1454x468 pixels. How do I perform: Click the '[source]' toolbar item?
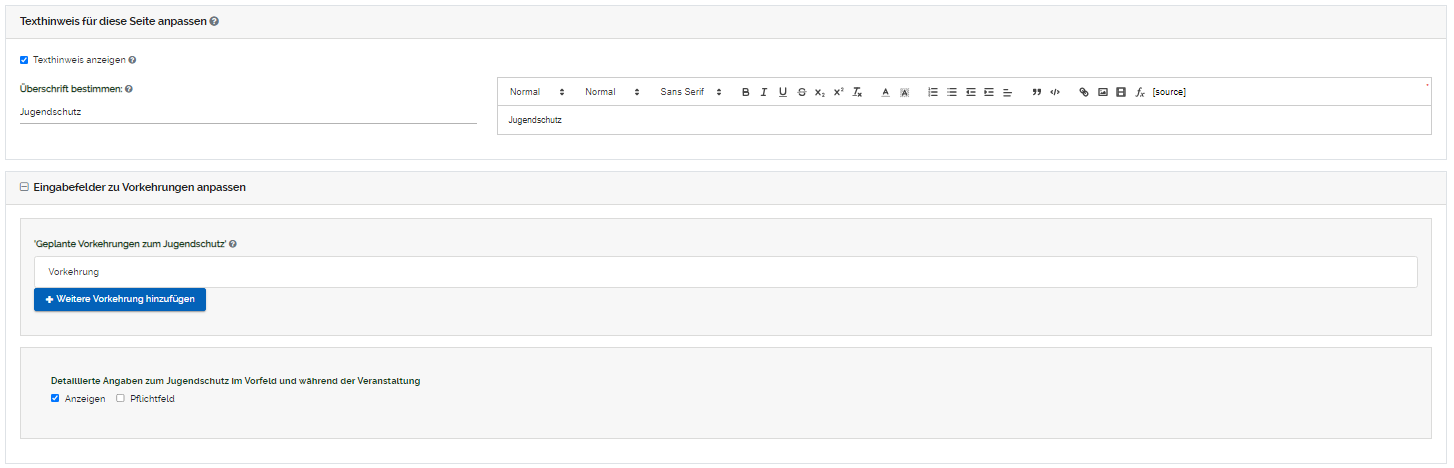pos(1169,92)
